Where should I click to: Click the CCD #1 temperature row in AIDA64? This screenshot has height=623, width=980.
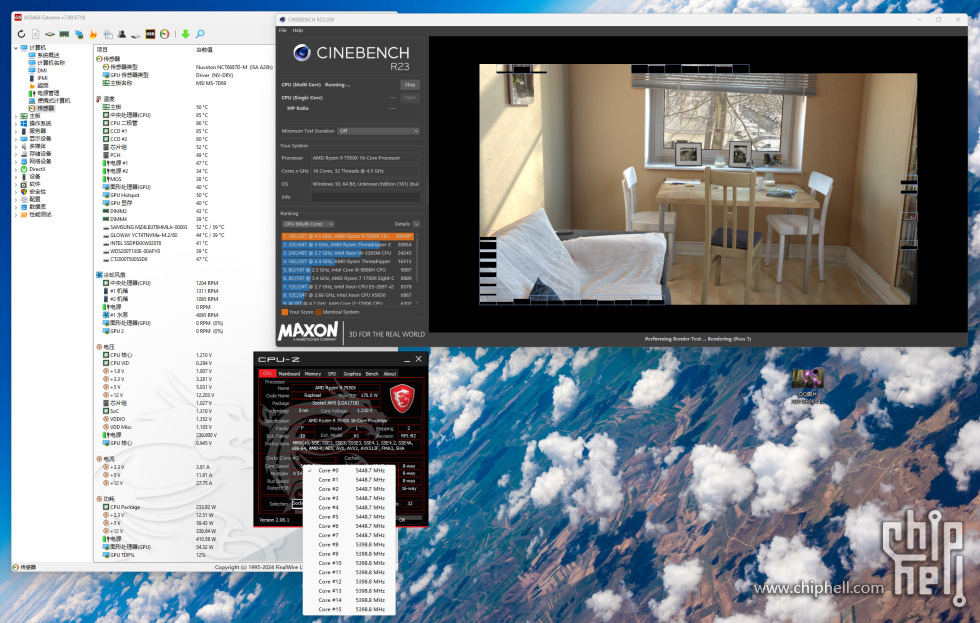click(156, 131)
